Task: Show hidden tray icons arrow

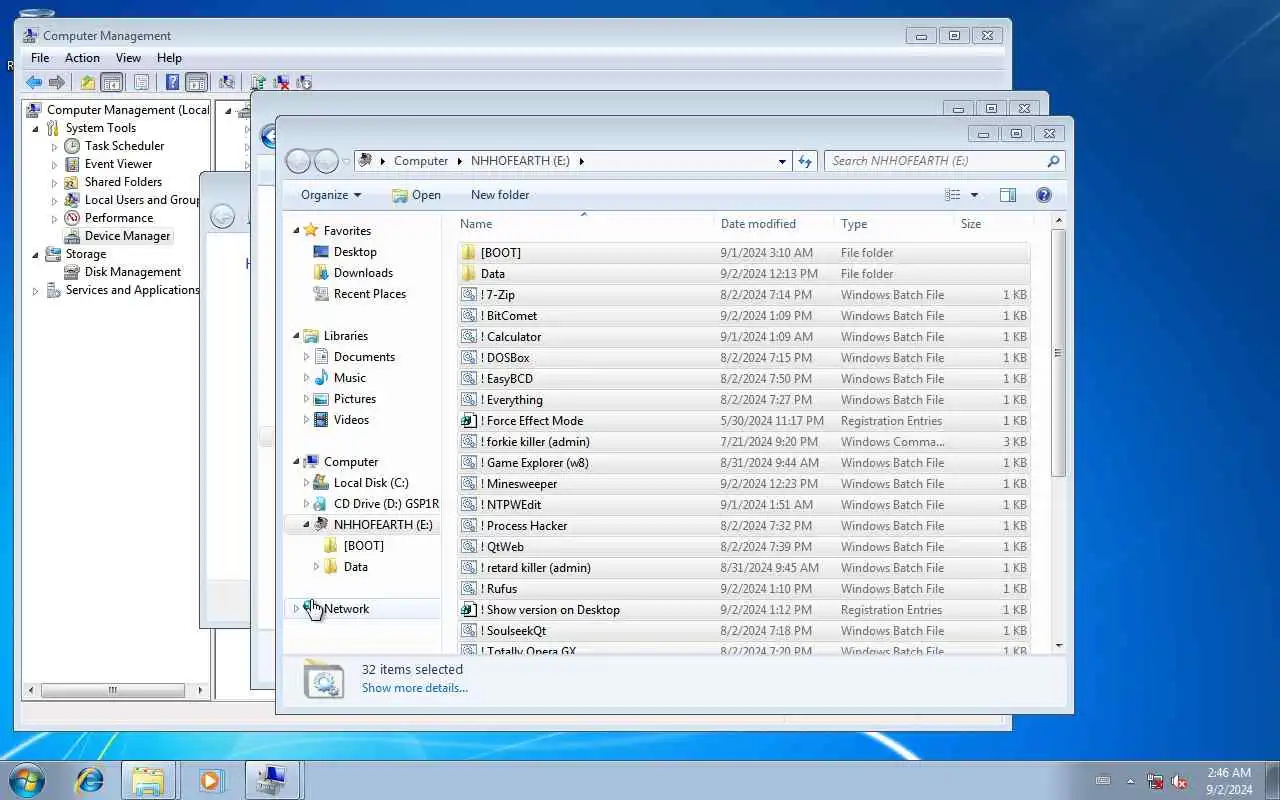Action: 1131,782
